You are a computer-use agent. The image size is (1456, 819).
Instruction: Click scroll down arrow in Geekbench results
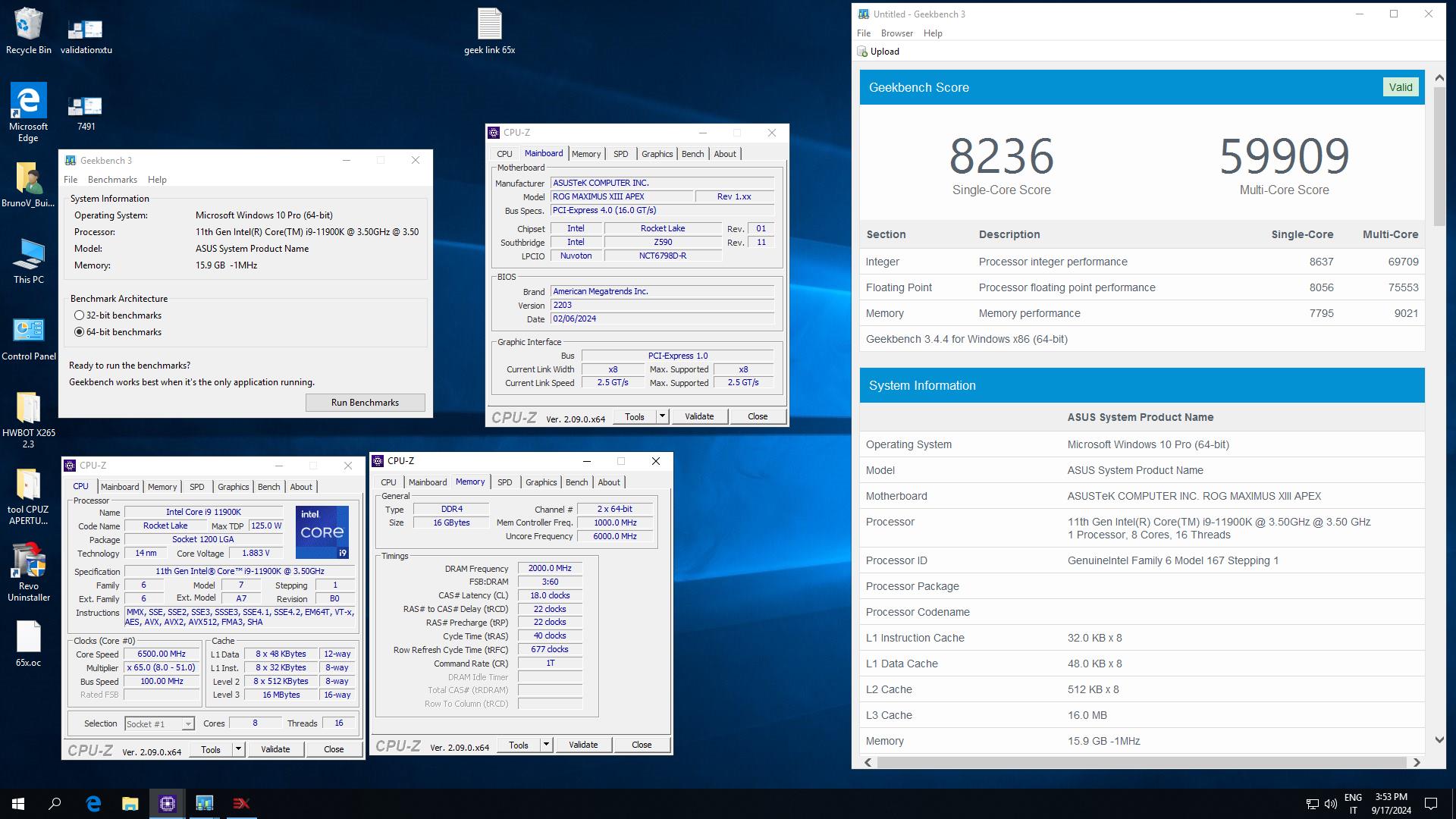(1439, 739)
